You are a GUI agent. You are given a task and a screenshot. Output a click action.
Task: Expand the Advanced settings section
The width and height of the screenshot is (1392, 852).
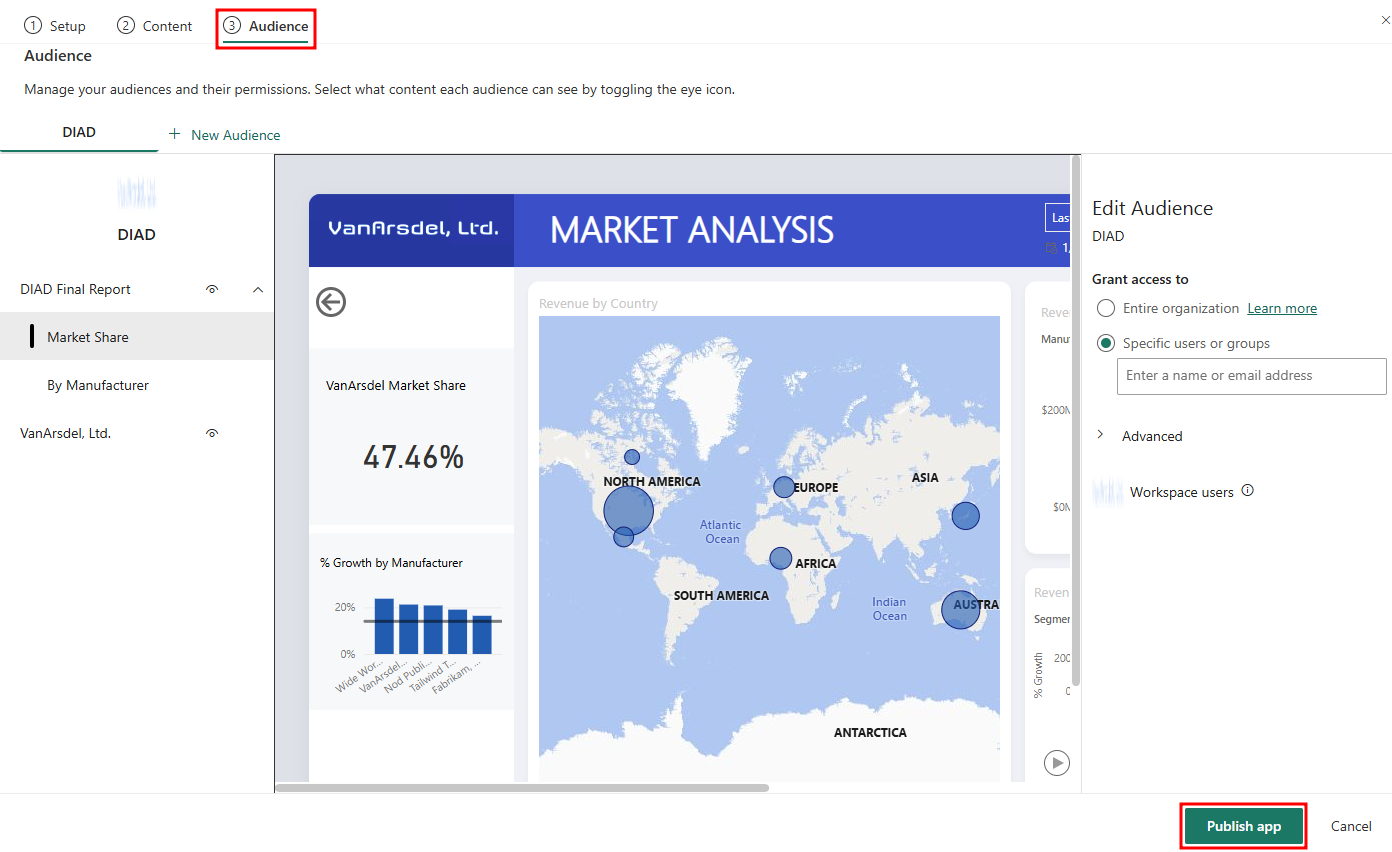(1101, 435)
